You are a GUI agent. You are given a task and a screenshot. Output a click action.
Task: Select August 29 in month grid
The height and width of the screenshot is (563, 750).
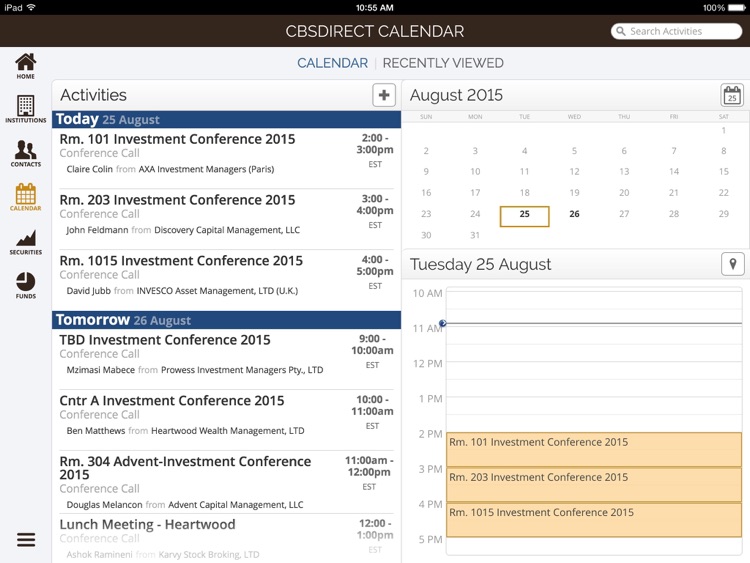(x=724, y=214)
